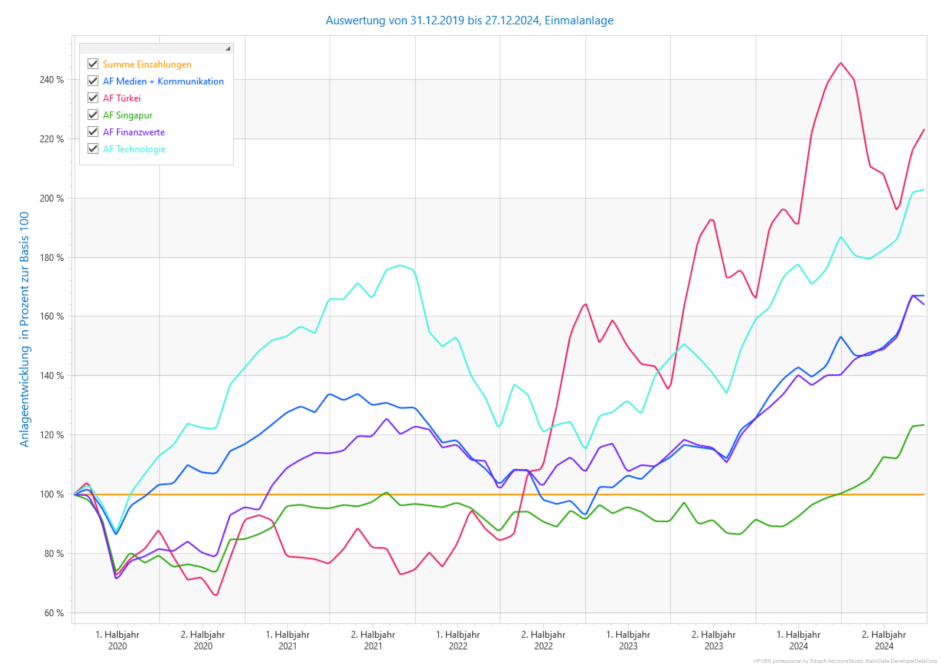940x665 pixels.
Task: Collapse the legend using its corner triangle
Action: click(x=228, y=48)
